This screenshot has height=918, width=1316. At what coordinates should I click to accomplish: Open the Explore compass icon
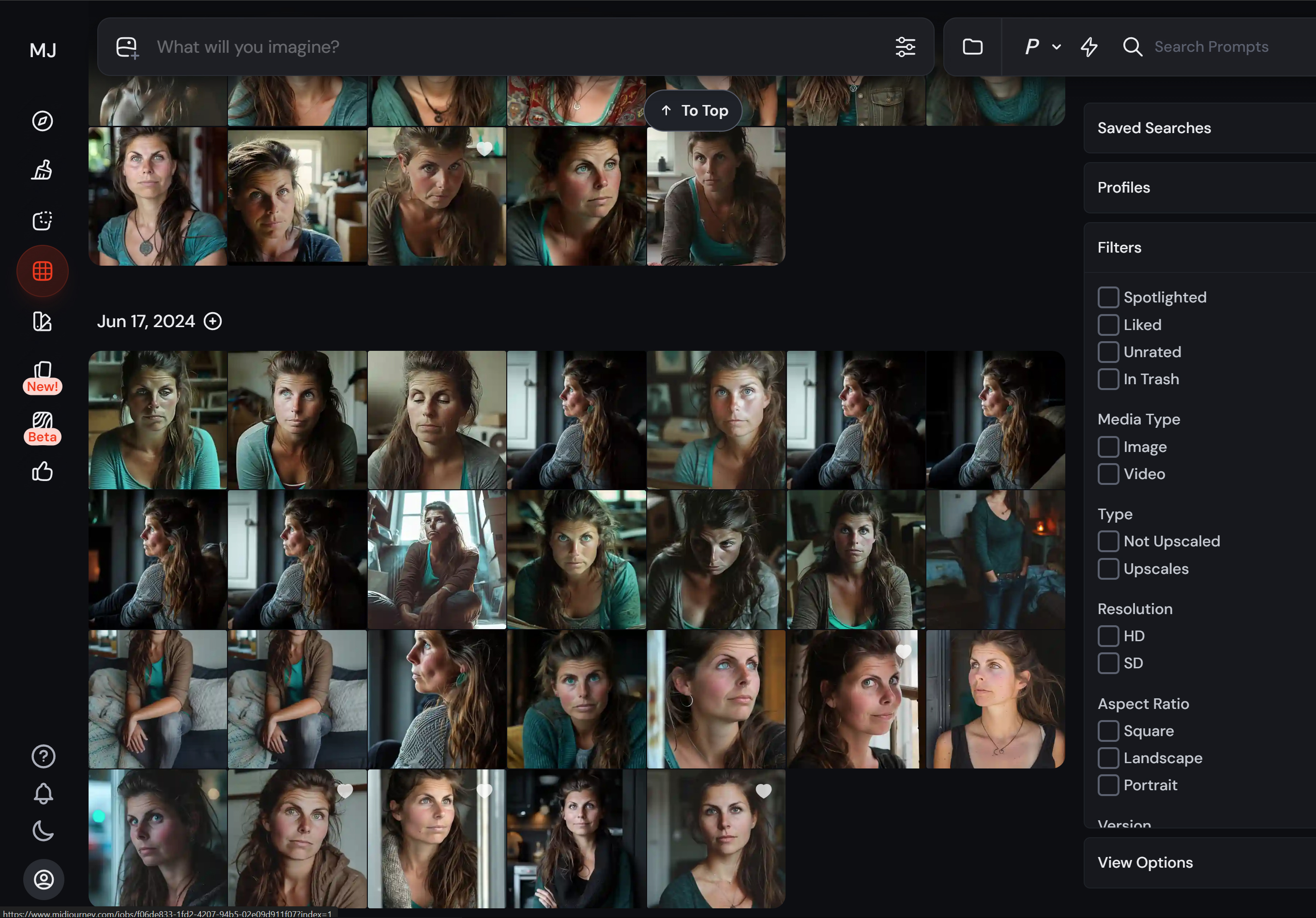(x=43, y=121)
